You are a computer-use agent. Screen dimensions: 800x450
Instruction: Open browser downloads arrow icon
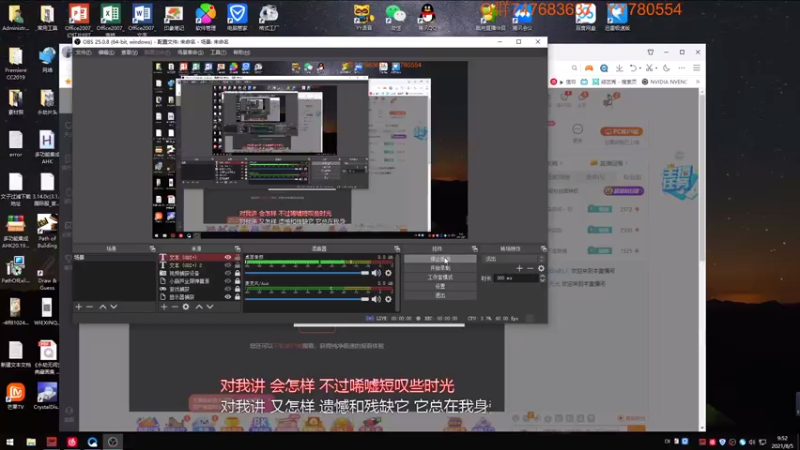point(619,68)
